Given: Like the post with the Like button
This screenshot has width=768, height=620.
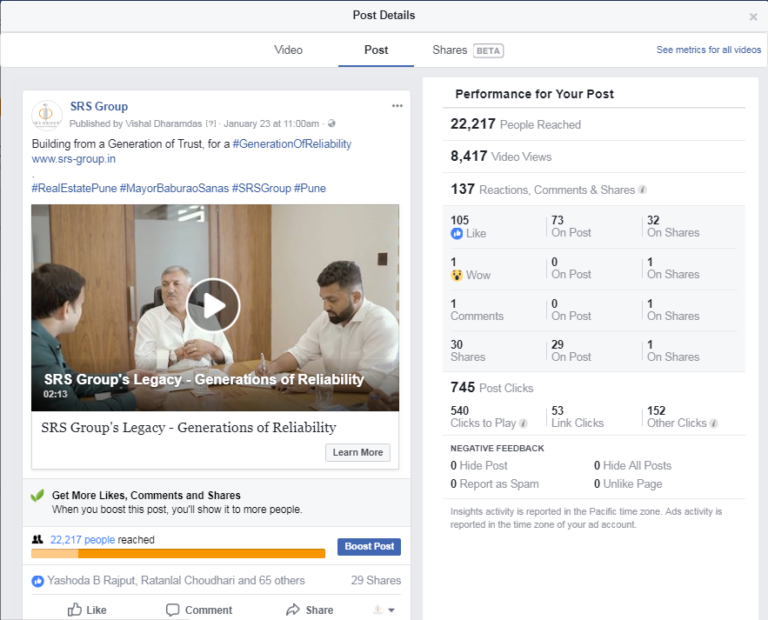Looking at the screenshot, I should [x=87, y=610].
